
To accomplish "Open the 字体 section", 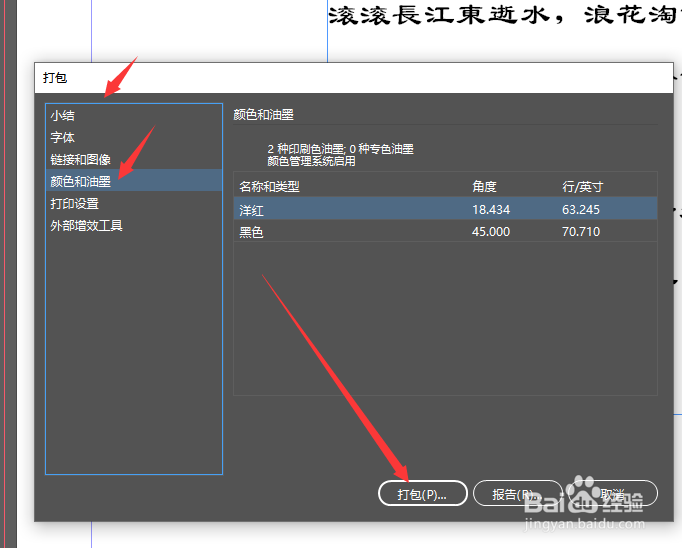I will 134,137.
